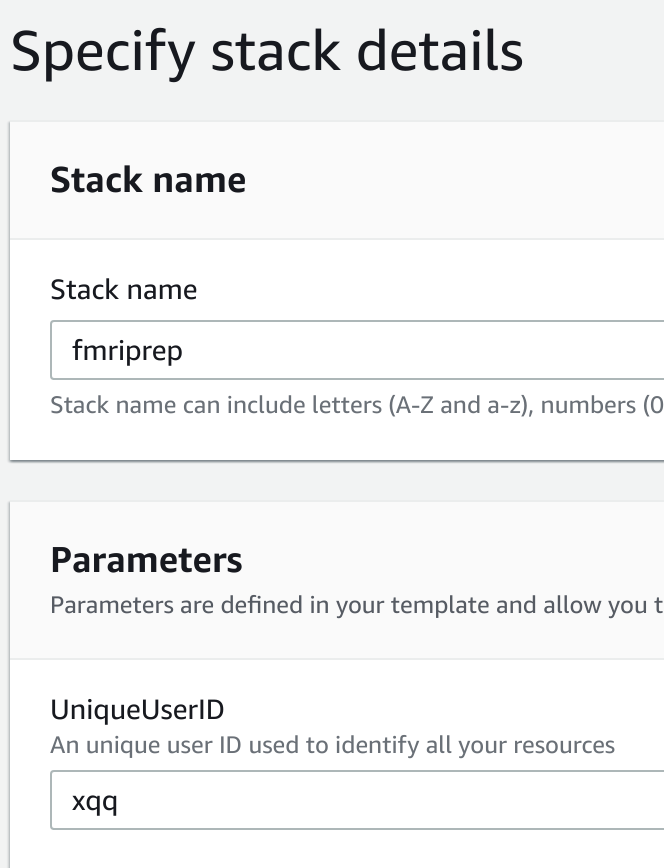Click empty space right of 'xqq' in field
Viewport: 664px width, 868px height.
[400, 801]
